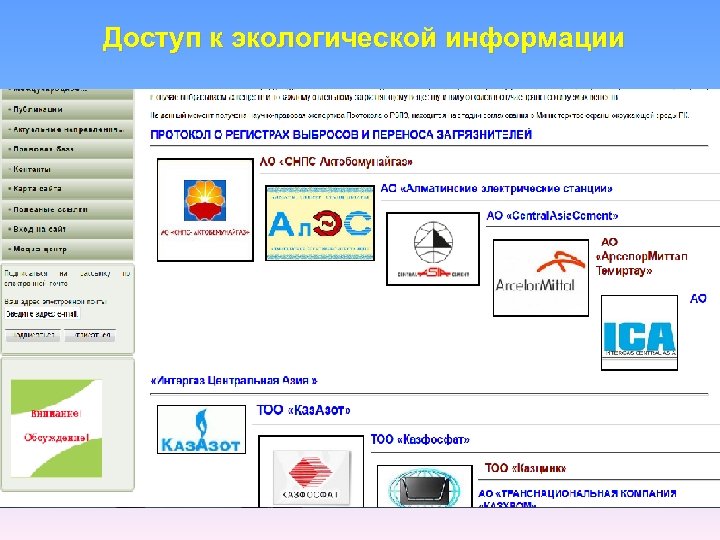Image resolution: width=720 pixels, height=540 pixels.
Task: Focus the e-mail address input field
Action: [x=42, y=314]
